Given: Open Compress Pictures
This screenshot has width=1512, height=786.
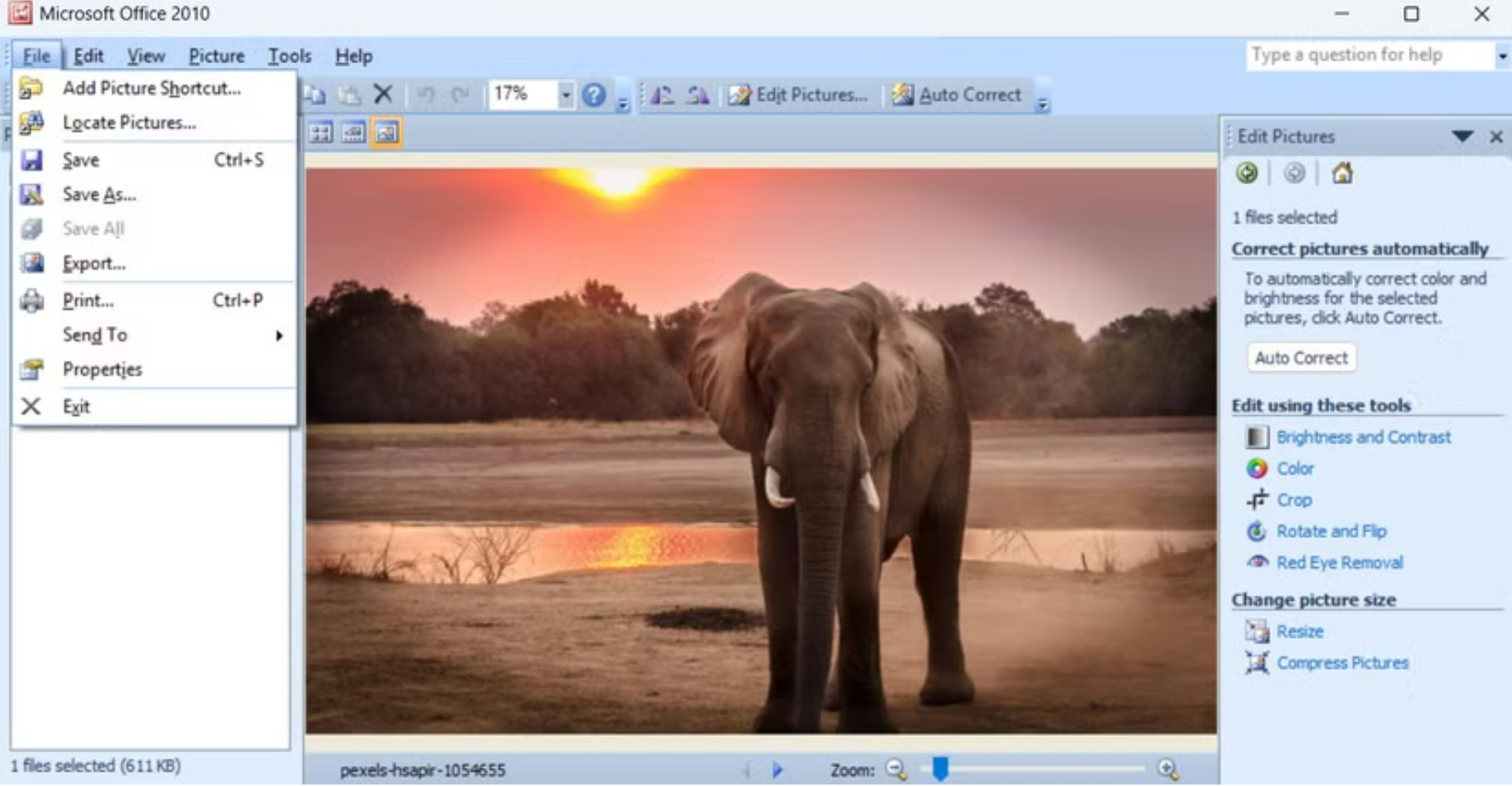Looking at the screenshot, I should click(1342, 662).
